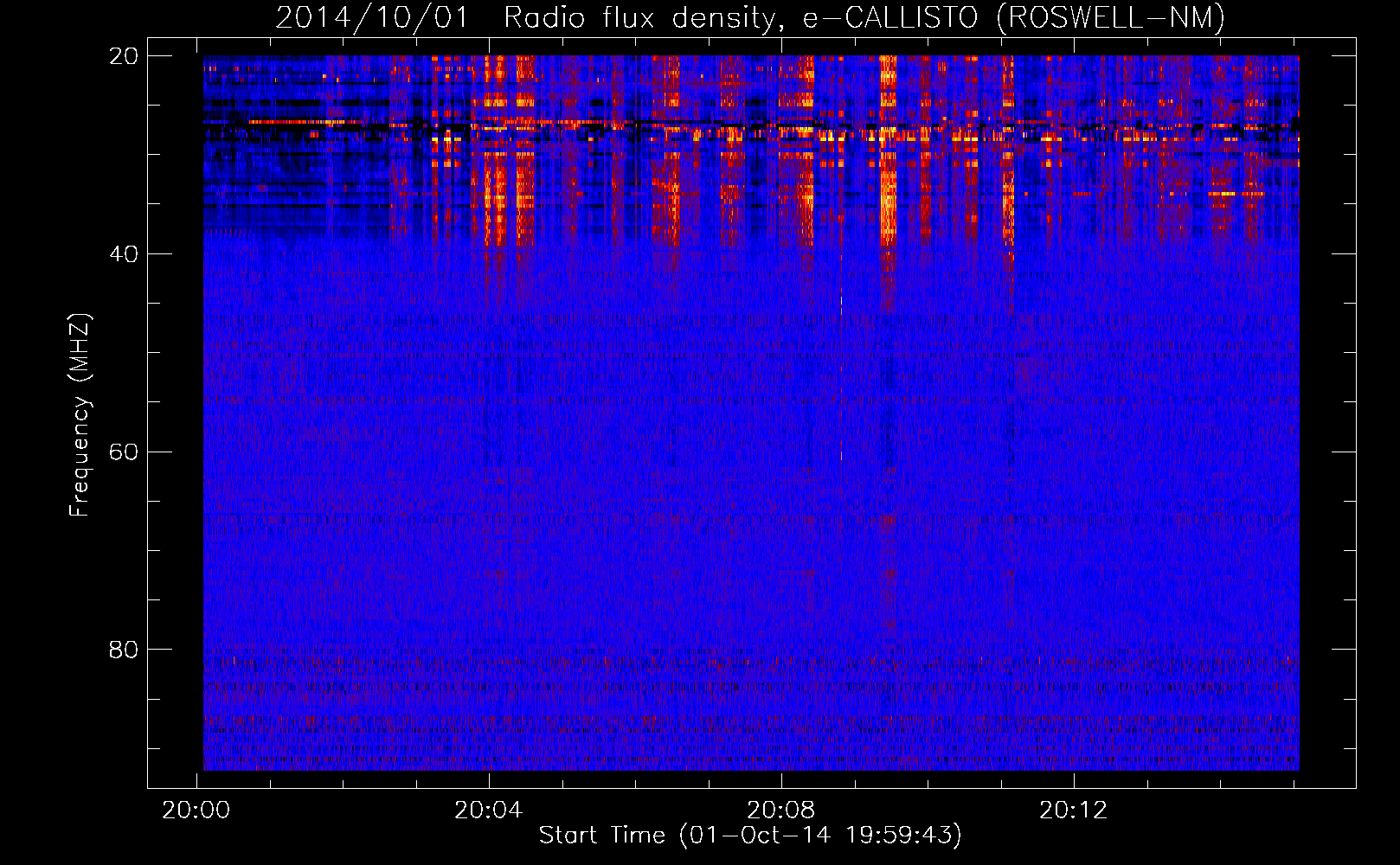Viewport: 1400px width, 865px height.
Task: Click the '20:00' time tick label
Action: (196, 810)
